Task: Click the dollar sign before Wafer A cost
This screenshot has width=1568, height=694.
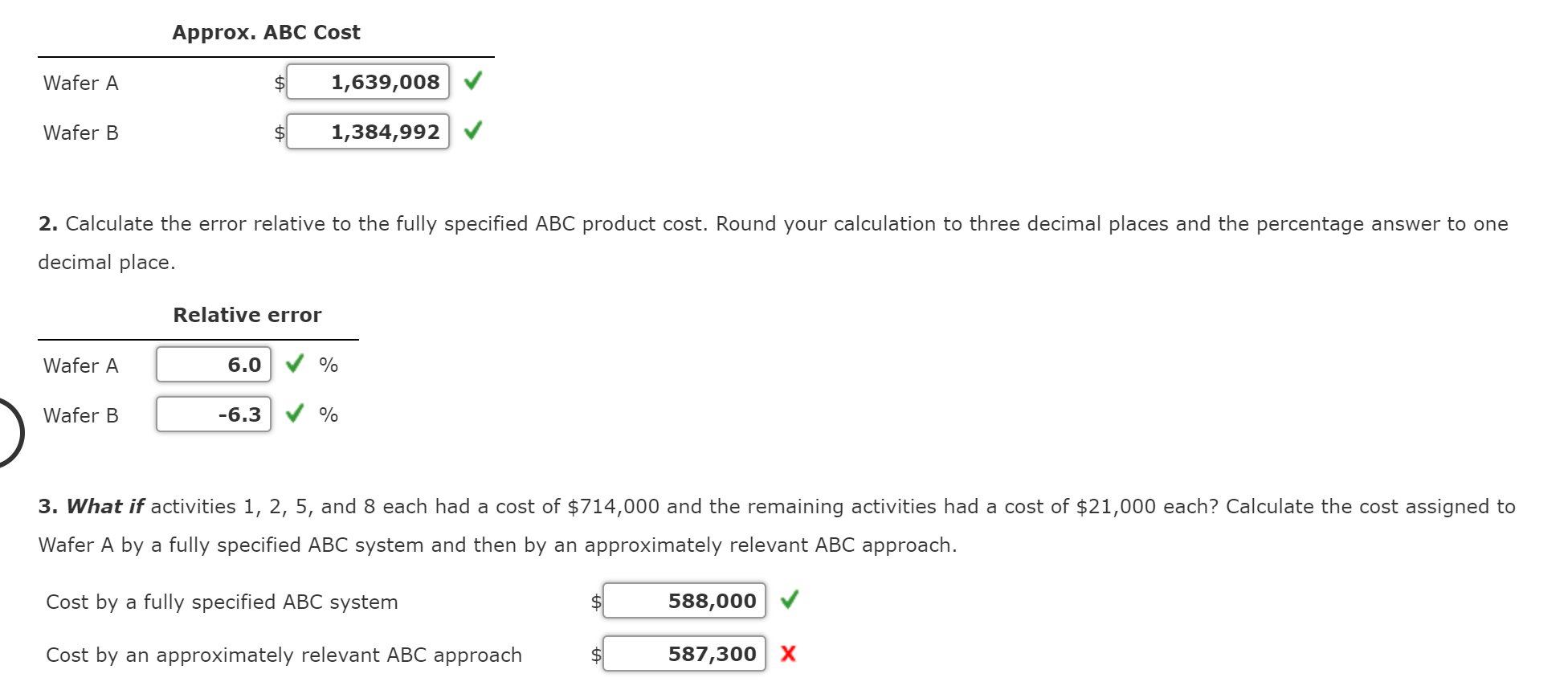Action: [x=278, y=81]
